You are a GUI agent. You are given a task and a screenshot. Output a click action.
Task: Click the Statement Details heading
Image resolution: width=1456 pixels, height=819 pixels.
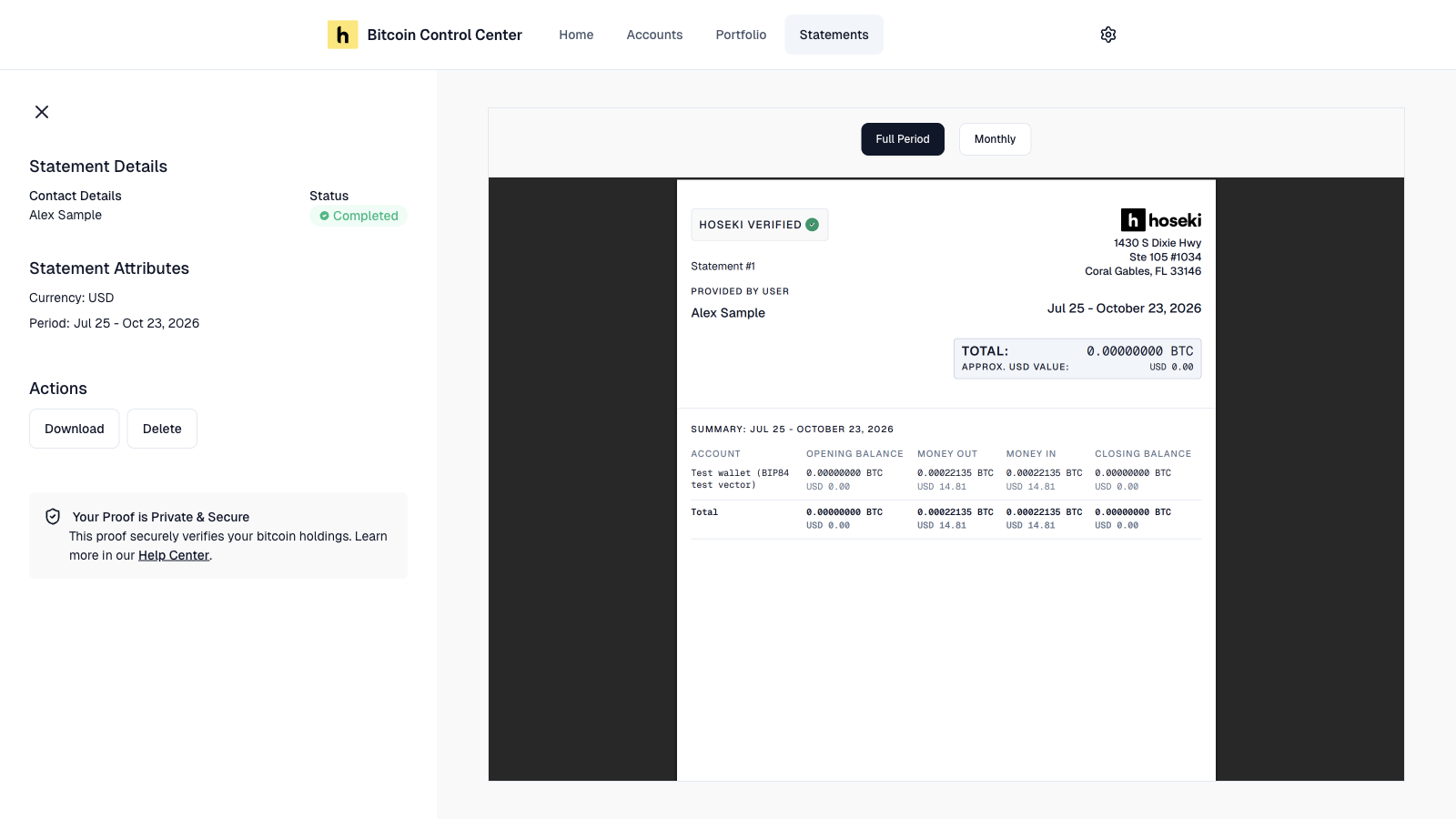pyautogui.click(x=98, y=167)
